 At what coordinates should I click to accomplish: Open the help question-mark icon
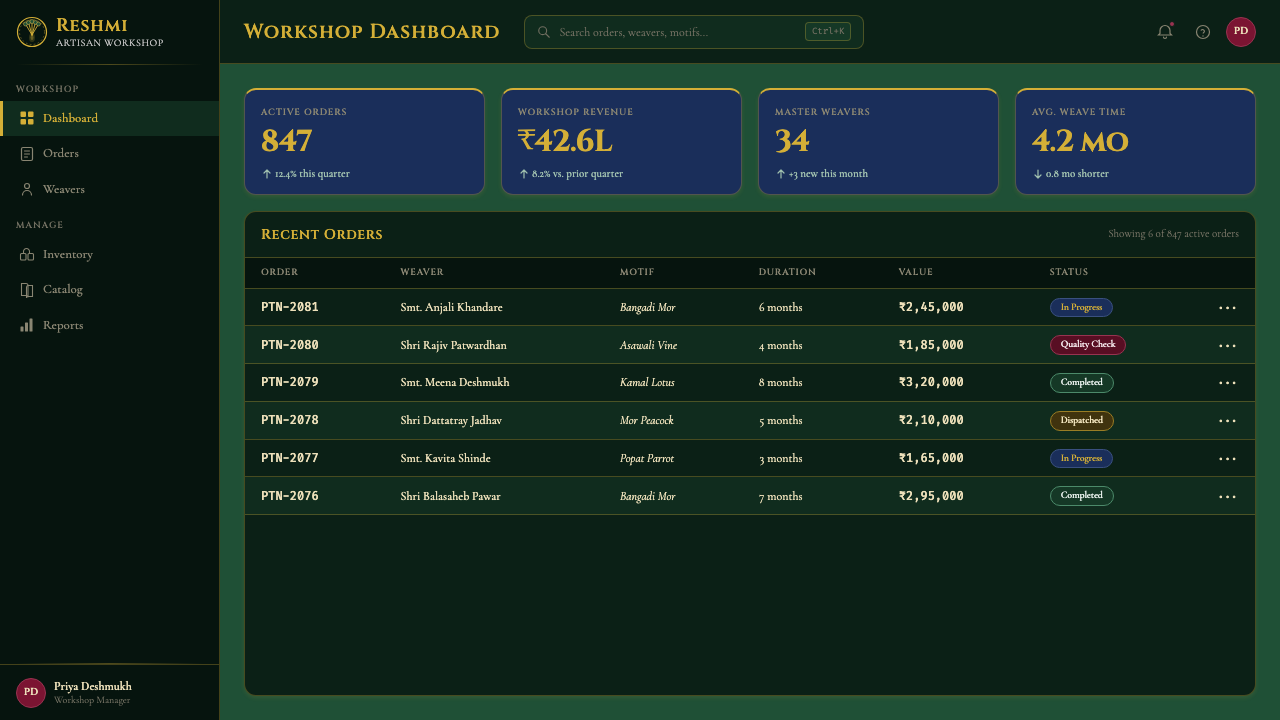[x=1203, y=32]
